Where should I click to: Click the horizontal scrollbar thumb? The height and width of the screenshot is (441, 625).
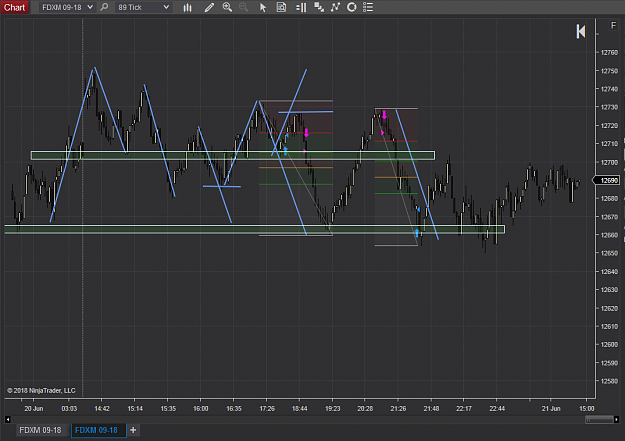click(x=599, y=419)
